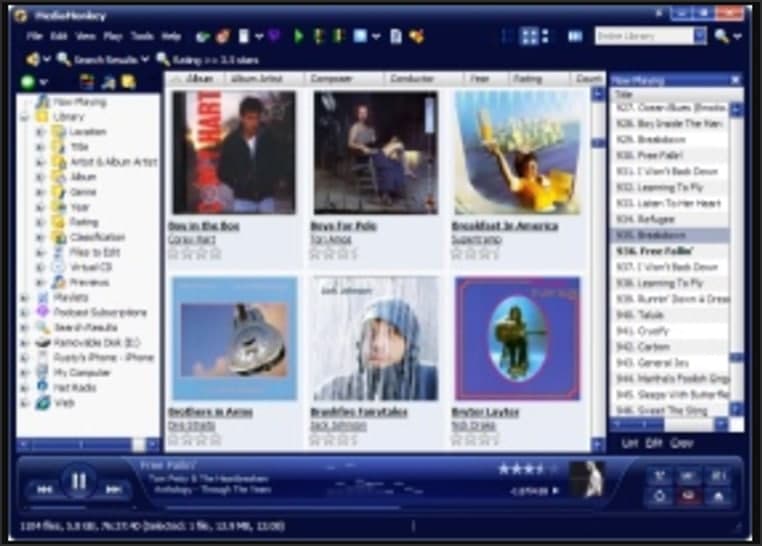The height and width of the screenshot is (546, 762).
Task: Select the My Computer tree item
Action: [x=82, y=373]
